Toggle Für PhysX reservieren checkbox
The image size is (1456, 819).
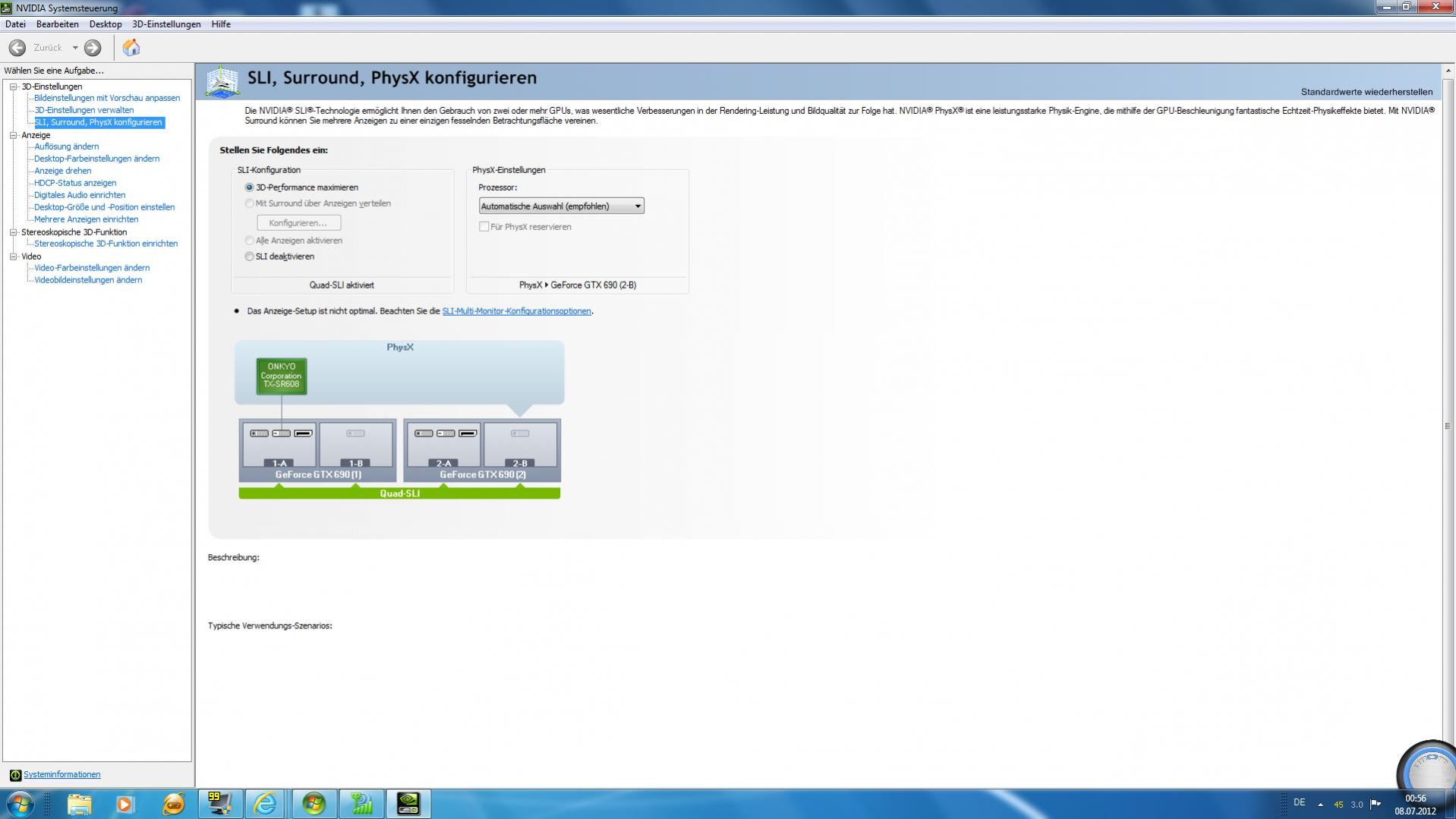click(x=484, y=227)
